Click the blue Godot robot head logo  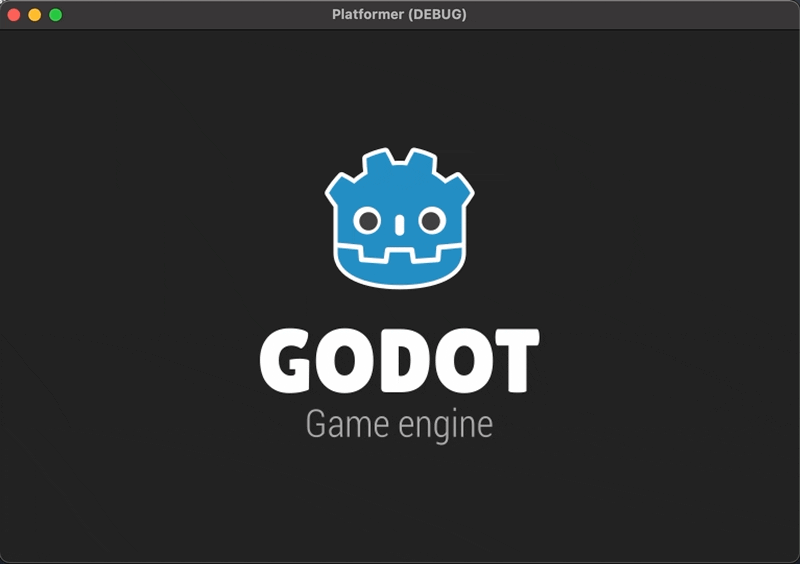[399, 240]
